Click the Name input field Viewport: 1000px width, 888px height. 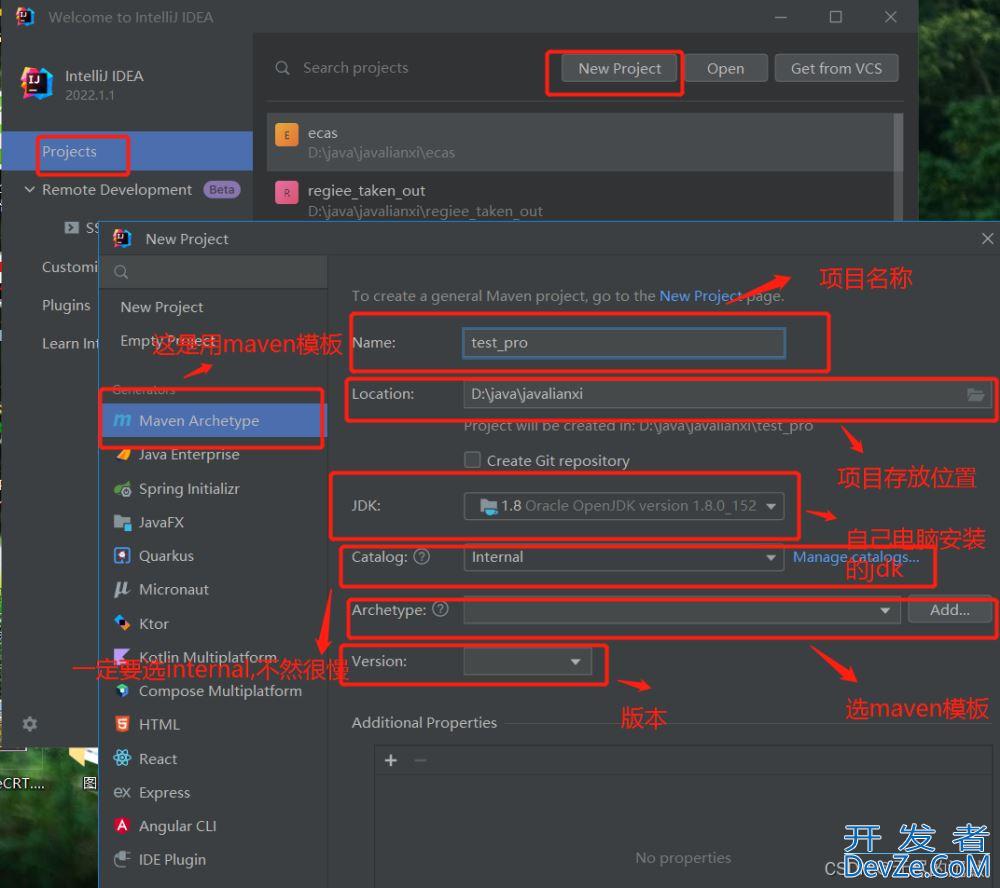pyautogui.click(x=624, y=343)
